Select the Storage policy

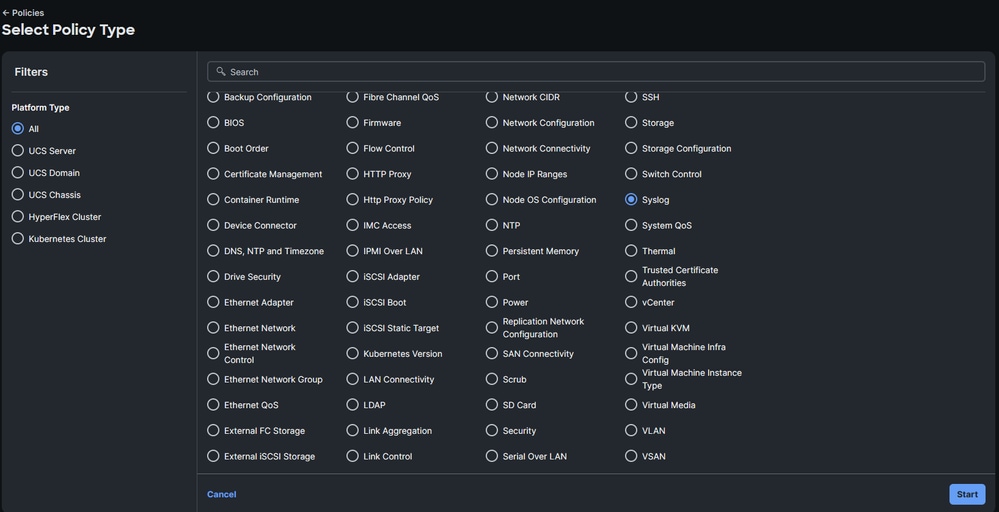pos(631,122)
